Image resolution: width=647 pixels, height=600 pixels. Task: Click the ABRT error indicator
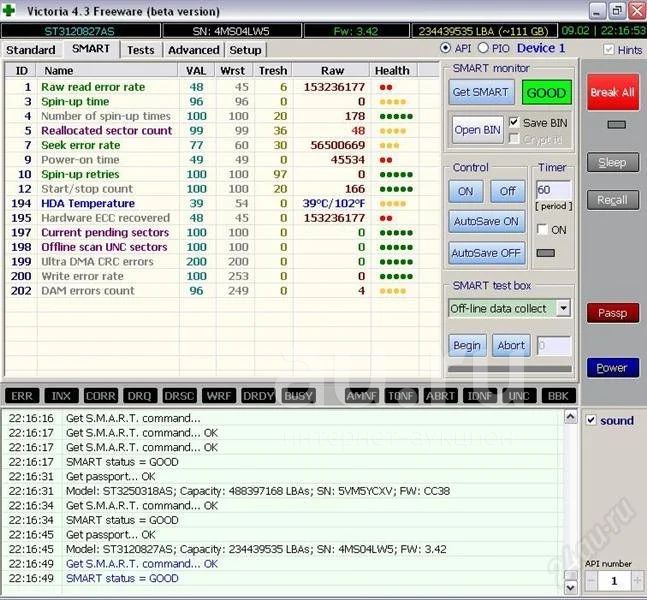tap(440, 396)
